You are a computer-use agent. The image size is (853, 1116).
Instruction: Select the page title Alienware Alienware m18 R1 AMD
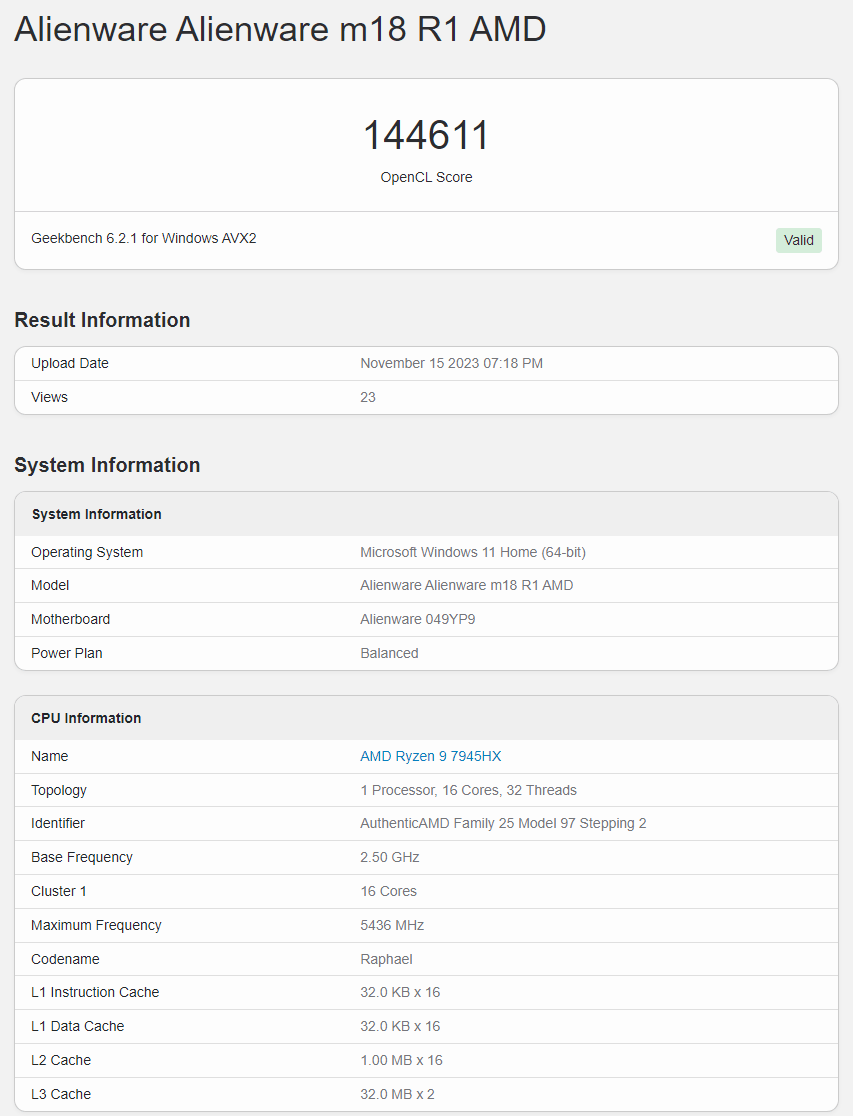(279, 29)
